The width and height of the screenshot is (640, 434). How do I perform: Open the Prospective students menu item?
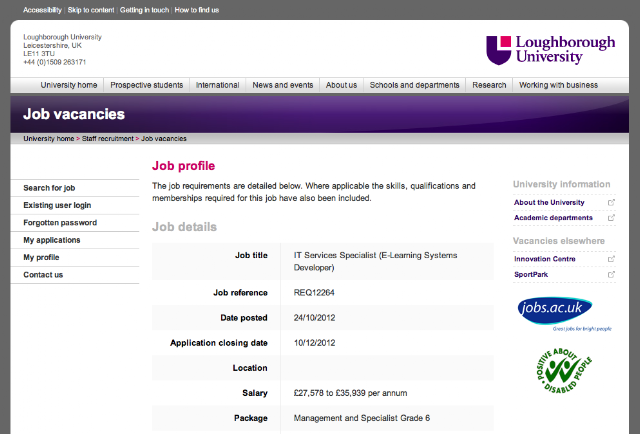147,85
